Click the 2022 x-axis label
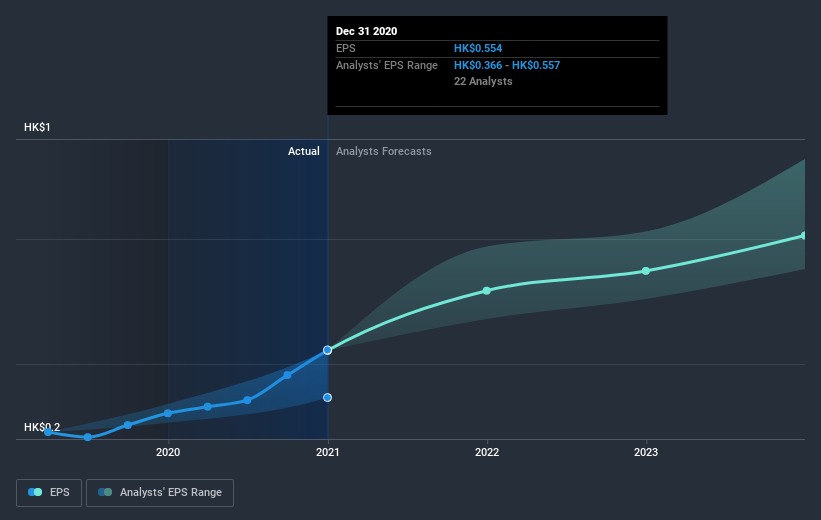821x520 pixels. [486, 452]
